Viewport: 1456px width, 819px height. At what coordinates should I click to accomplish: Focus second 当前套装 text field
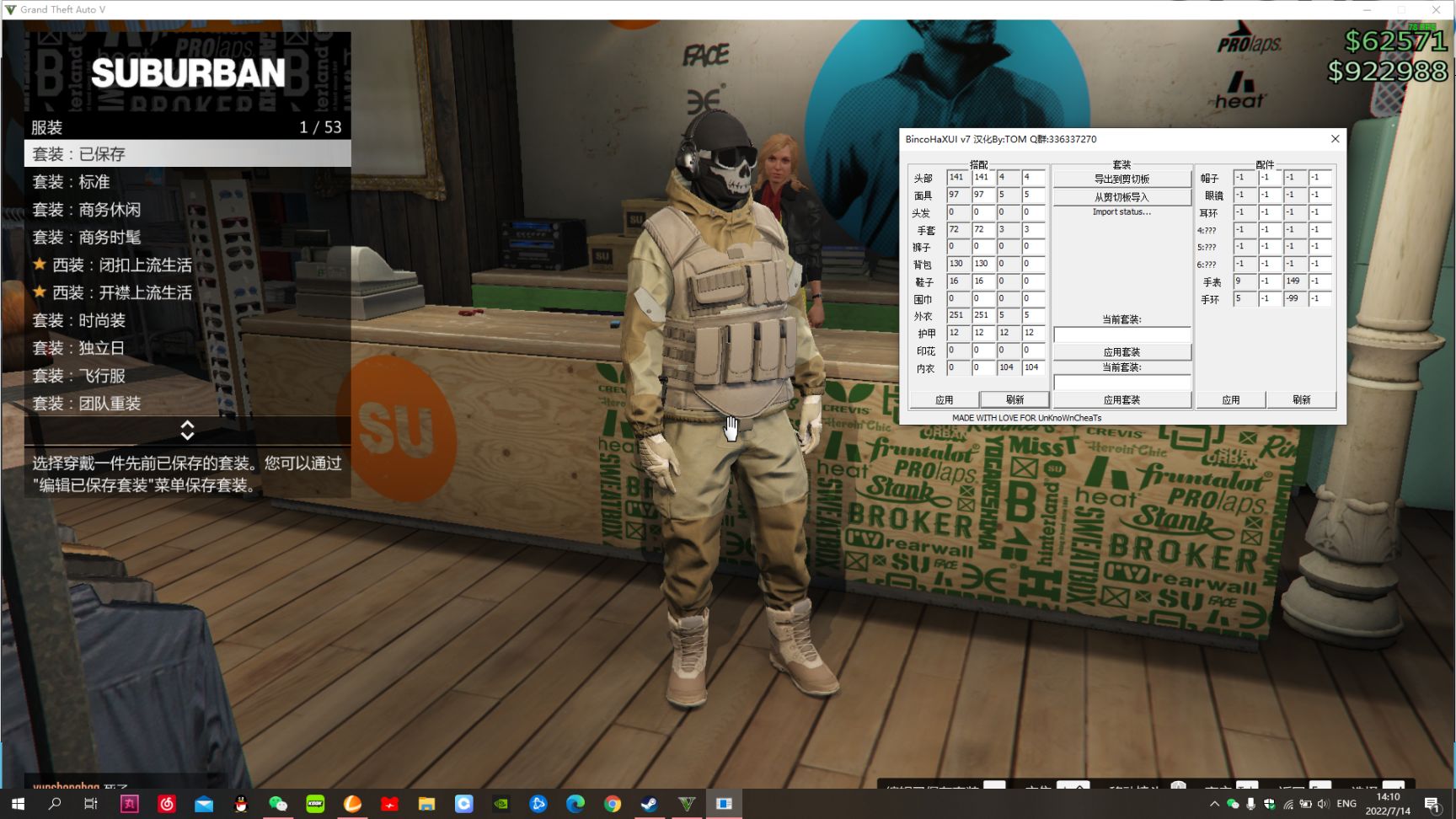click(x=1121, y=383)
